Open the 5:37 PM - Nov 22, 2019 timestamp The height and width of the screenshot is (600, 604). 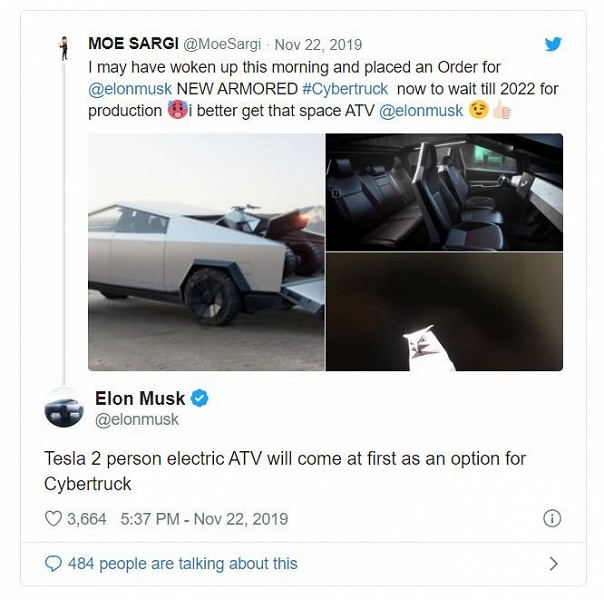click(204, 519)
